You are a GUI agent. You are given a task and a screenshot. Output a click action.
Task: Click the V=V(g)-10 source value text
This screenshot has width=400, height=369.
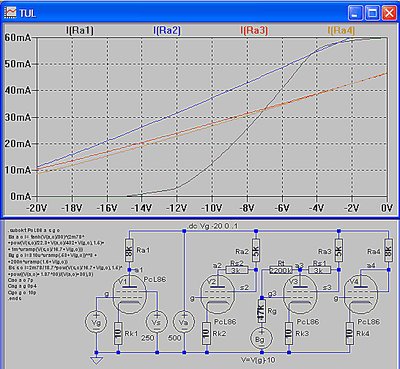coord(258,360)
